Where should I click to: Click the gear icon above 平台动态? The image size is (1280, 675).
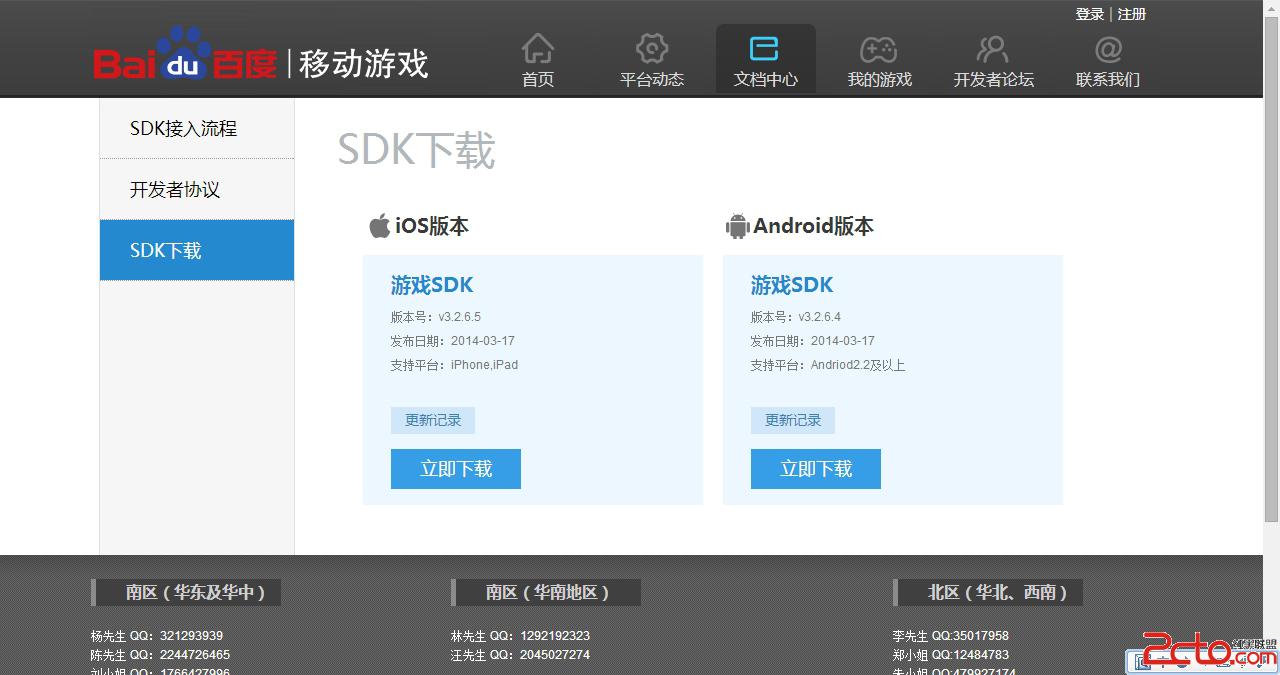652,48
